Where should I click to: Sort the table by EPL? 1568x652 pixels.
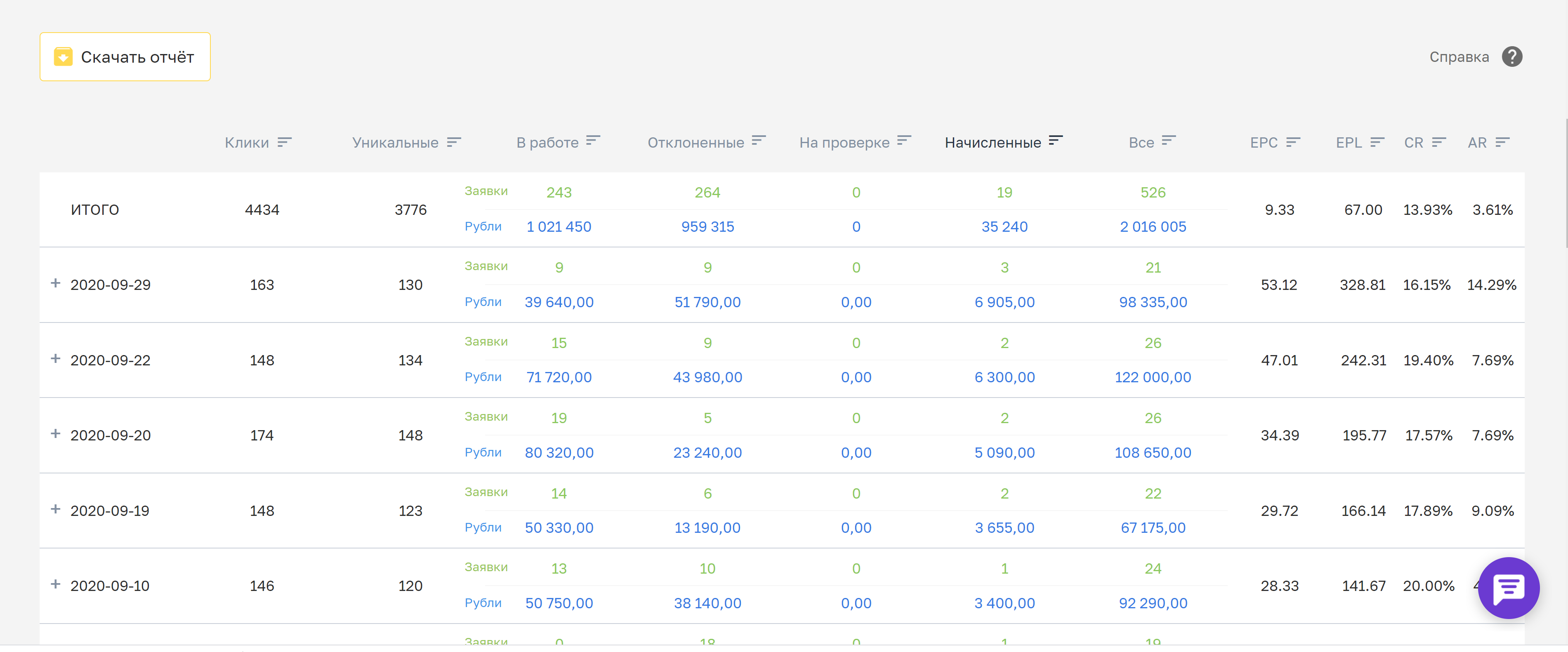coord(1377,142)
